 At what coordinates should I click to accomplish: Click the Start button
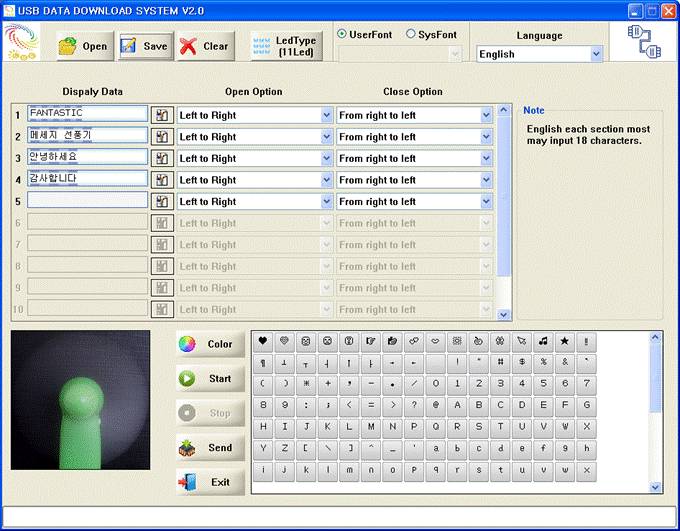tap(211, 379)
